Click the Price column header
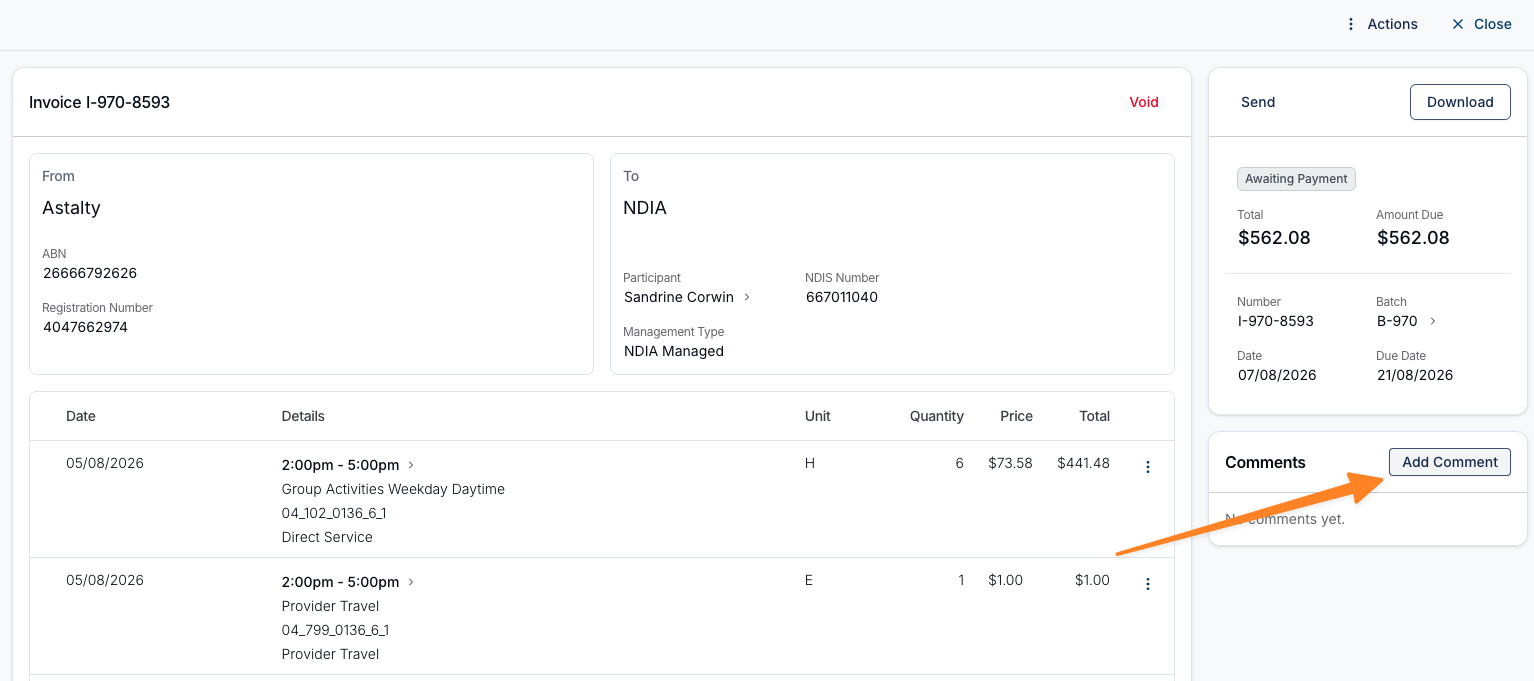This screenshot has height=681, width=1534. point(1016,416)
